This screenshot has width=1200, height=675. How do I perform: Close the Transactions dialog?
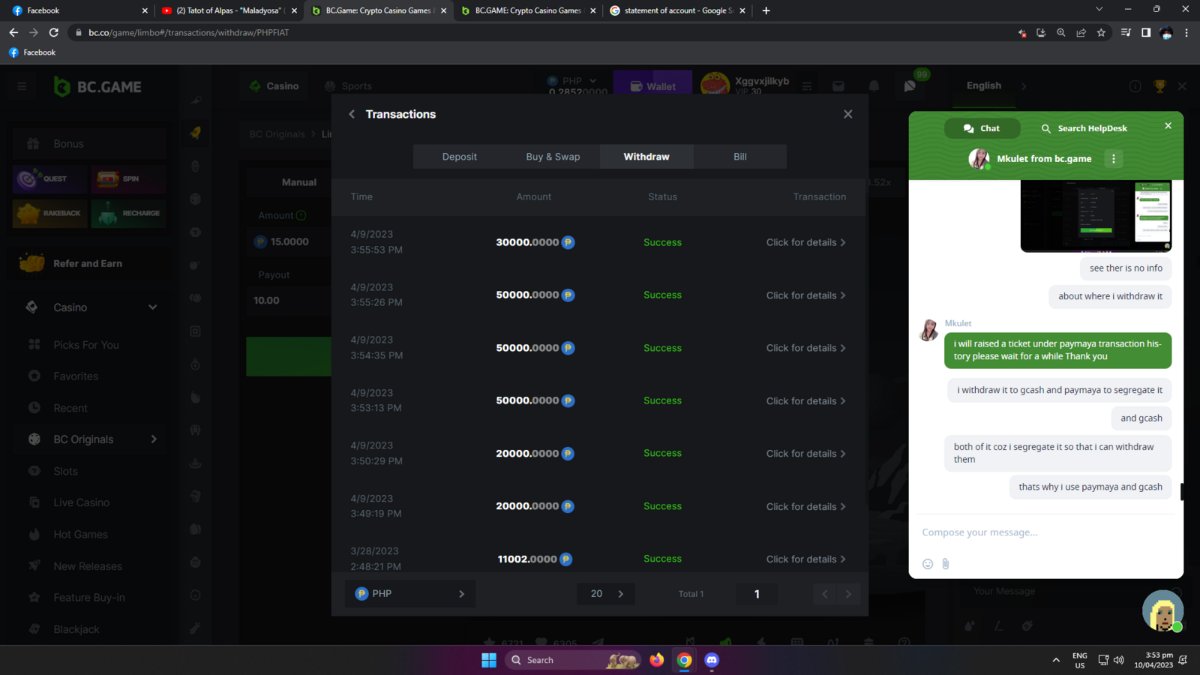[x=848, y=114]
